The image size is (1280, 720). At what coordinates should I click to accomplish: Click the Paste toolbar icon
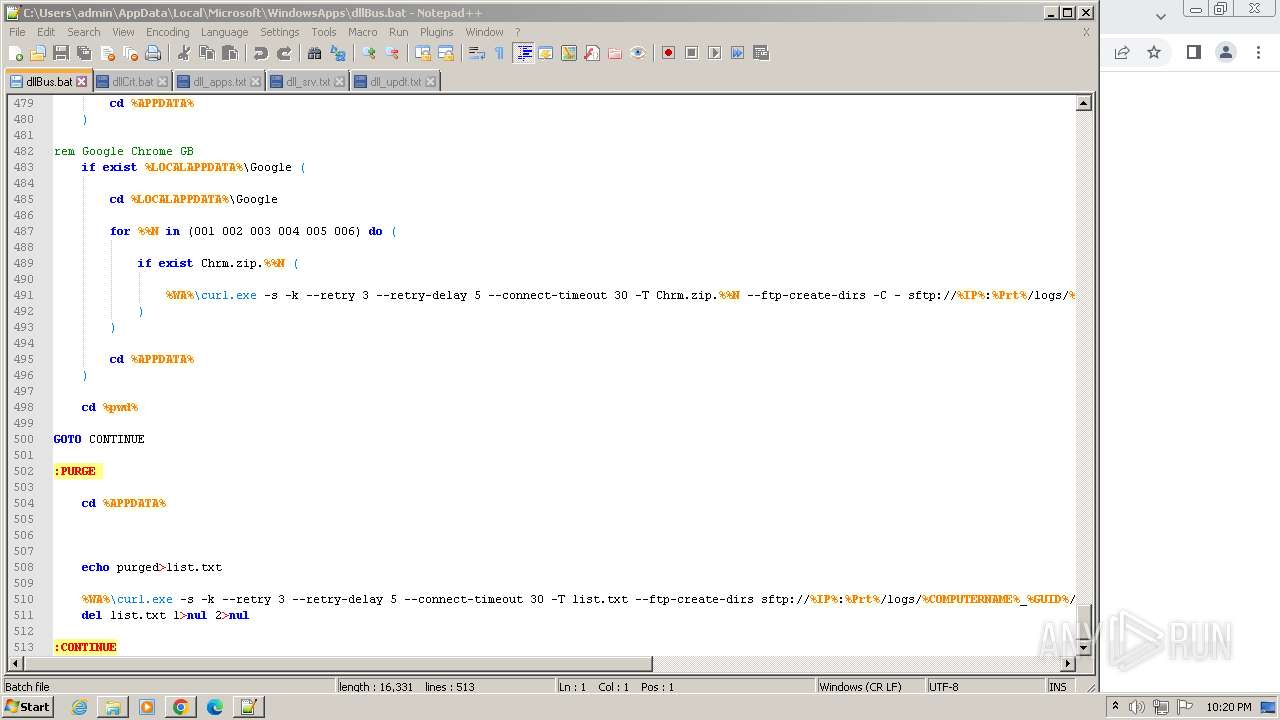point(230,53)
